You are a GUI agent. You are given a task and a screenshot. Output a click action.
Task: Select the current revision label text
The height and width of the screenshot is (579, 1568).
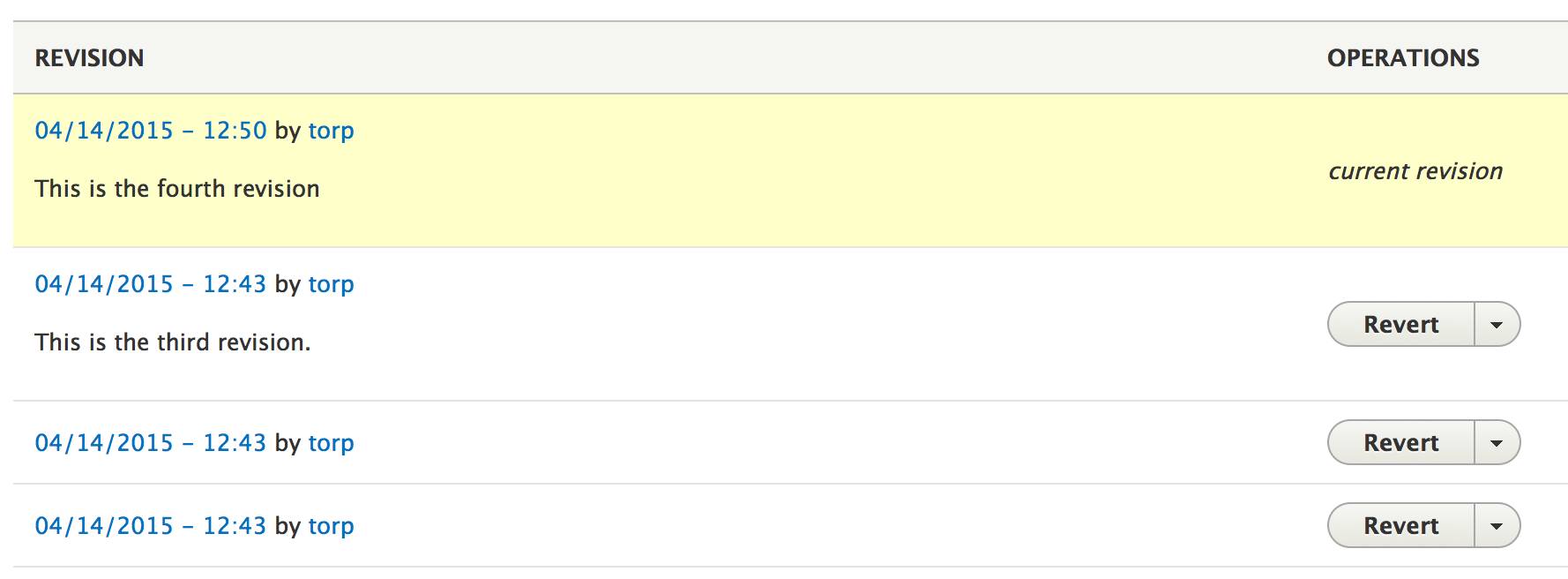click(1415, 170)
